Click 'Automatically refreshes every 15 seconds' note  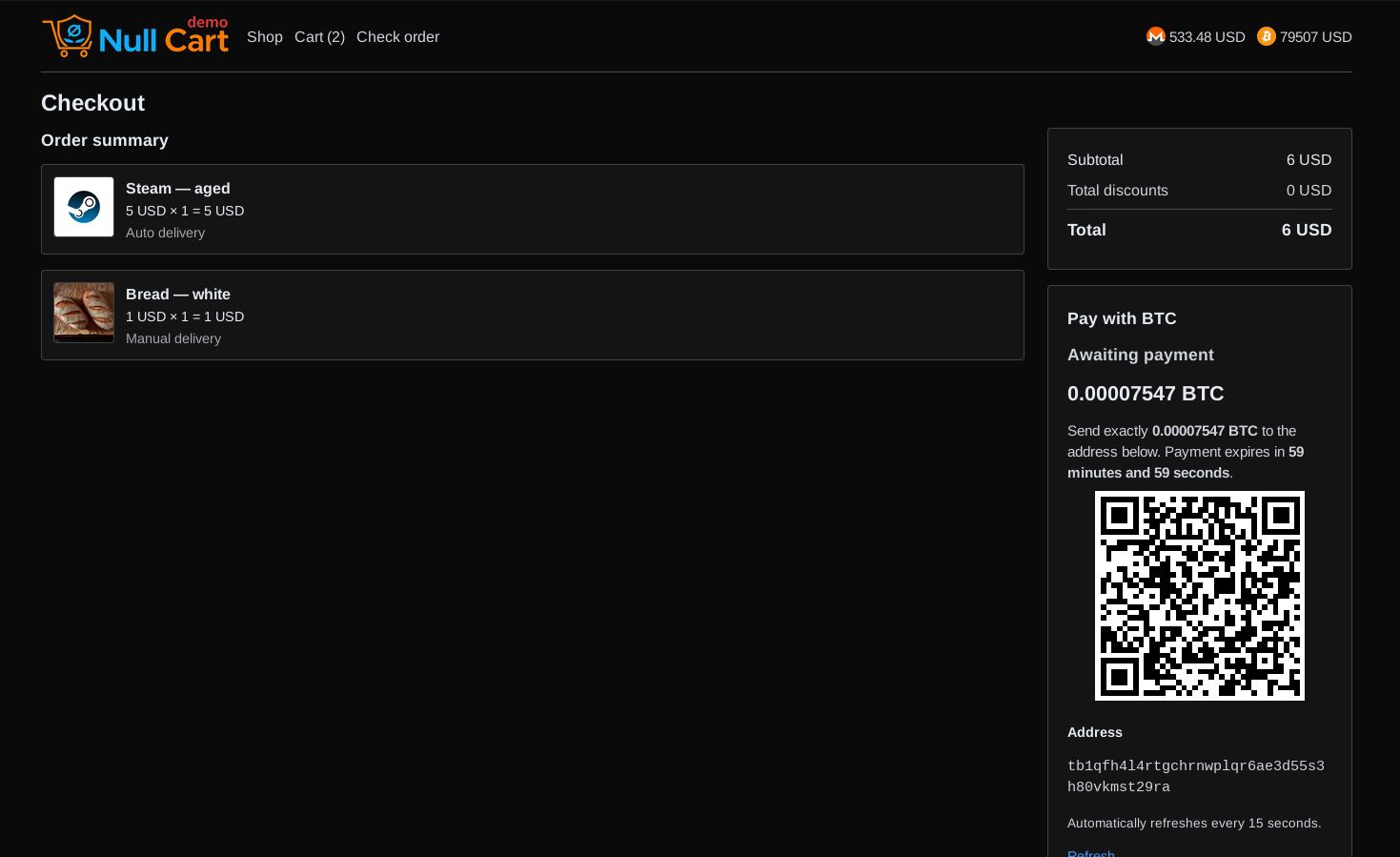click(1194, 823)
